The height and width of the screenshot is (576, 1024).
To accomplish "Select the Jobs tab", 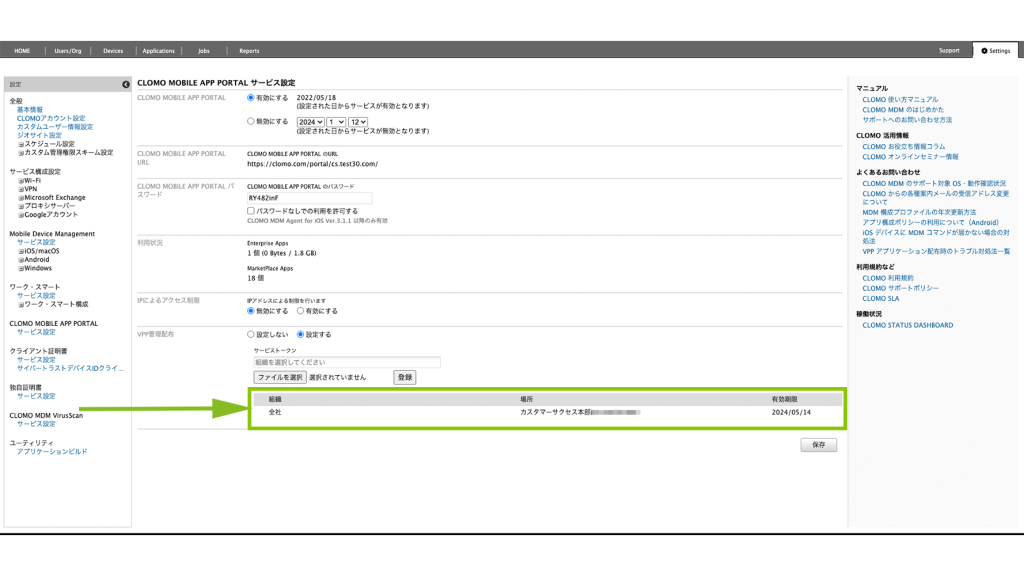I will pos(204,51).
